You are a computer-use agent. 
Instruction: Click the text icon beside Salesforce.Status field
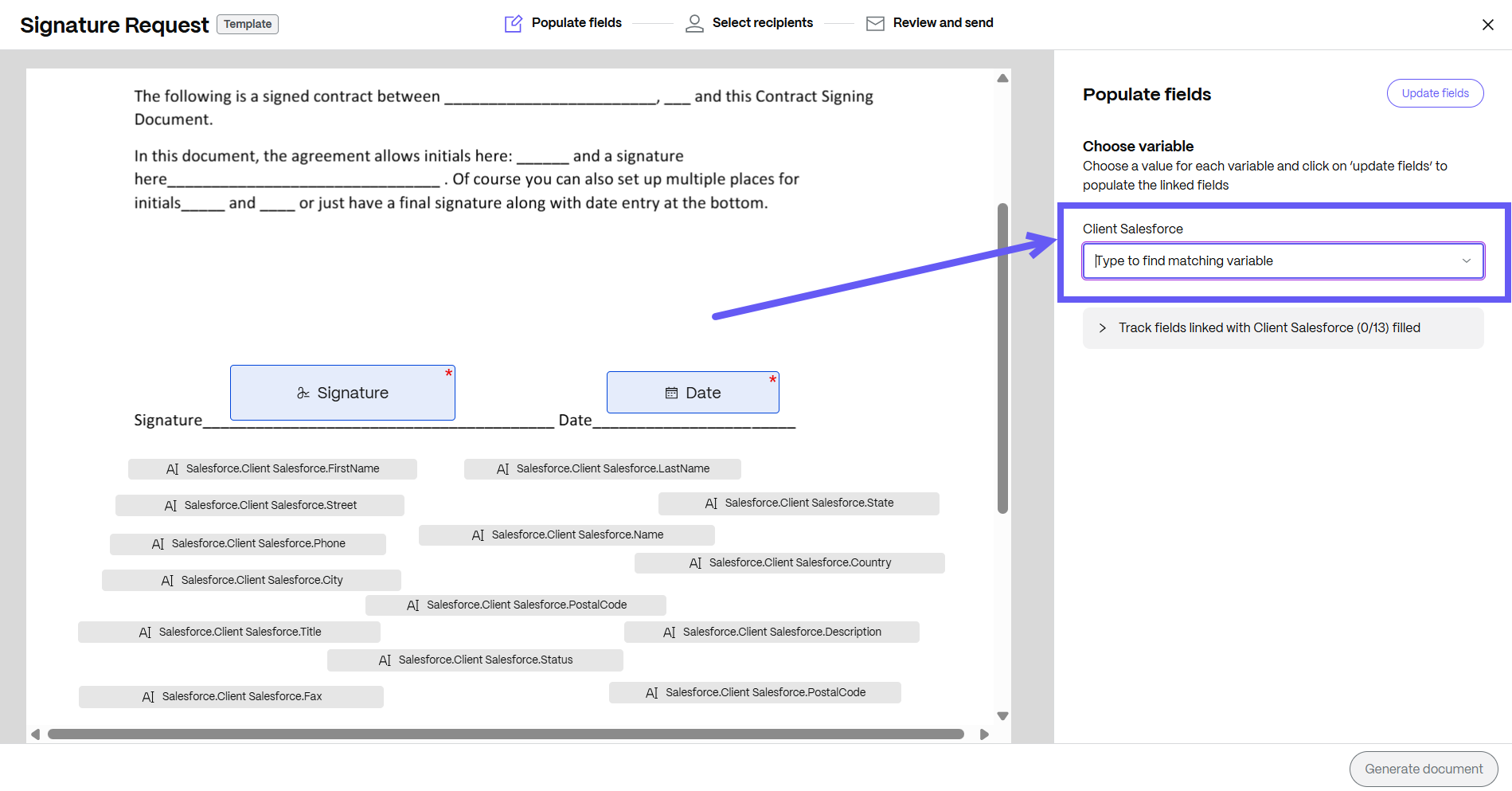tap(385, 660)
